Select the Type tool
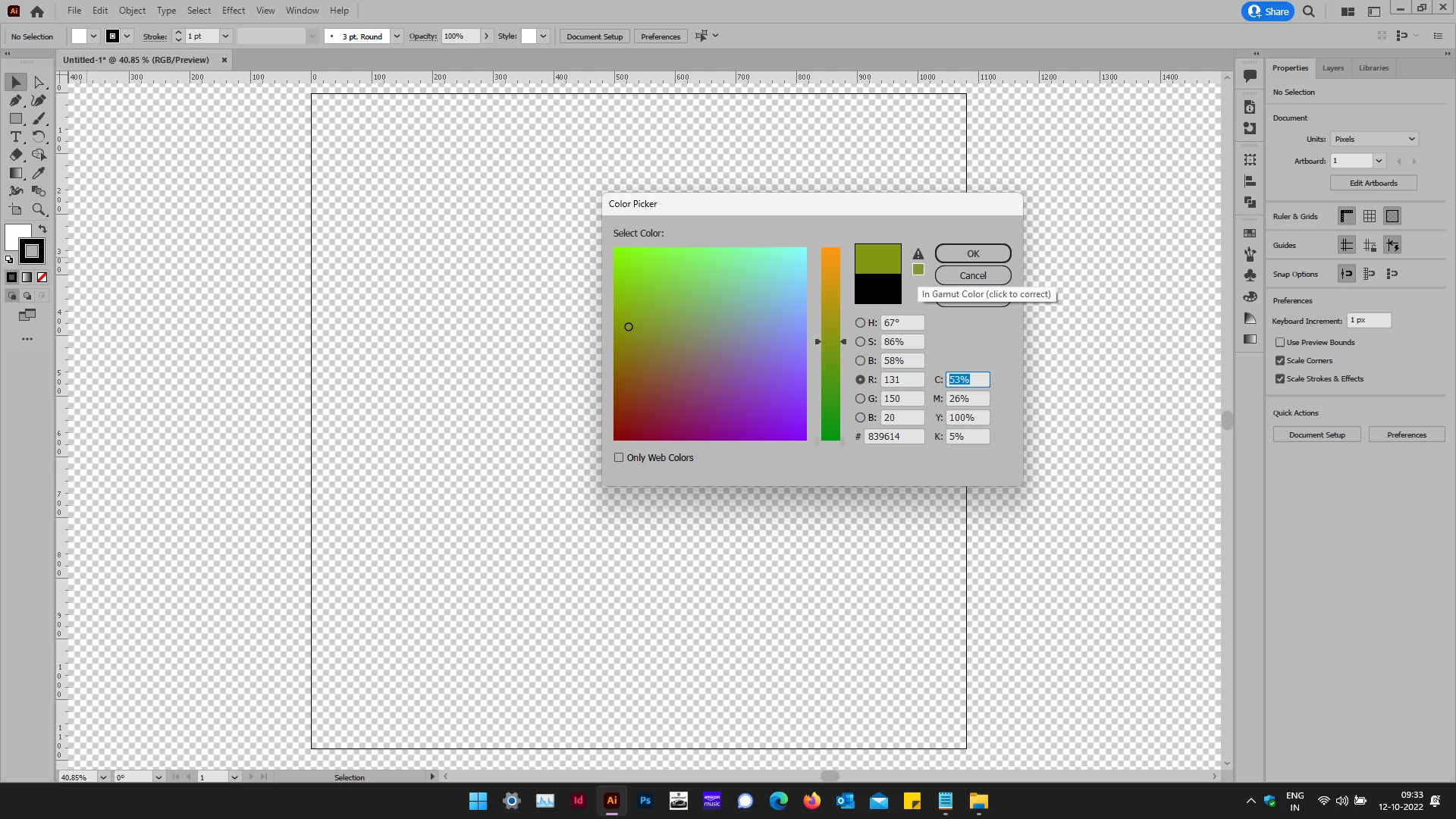Image resolution: width=1456 pixels, height=819 pixels. point(15,136)
